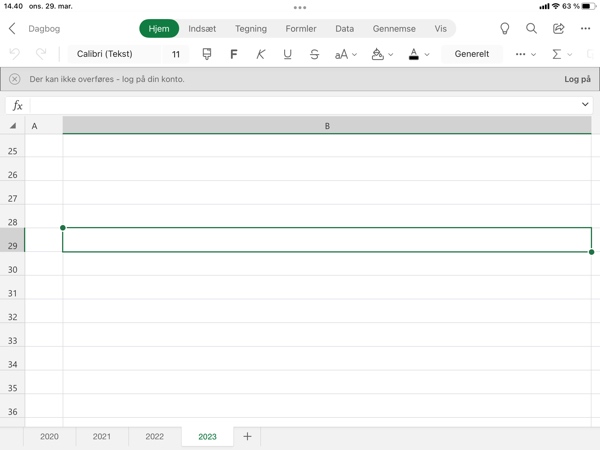600x450 pixels.
Task: Open more formatting options in toolbar
Action: 525,54
